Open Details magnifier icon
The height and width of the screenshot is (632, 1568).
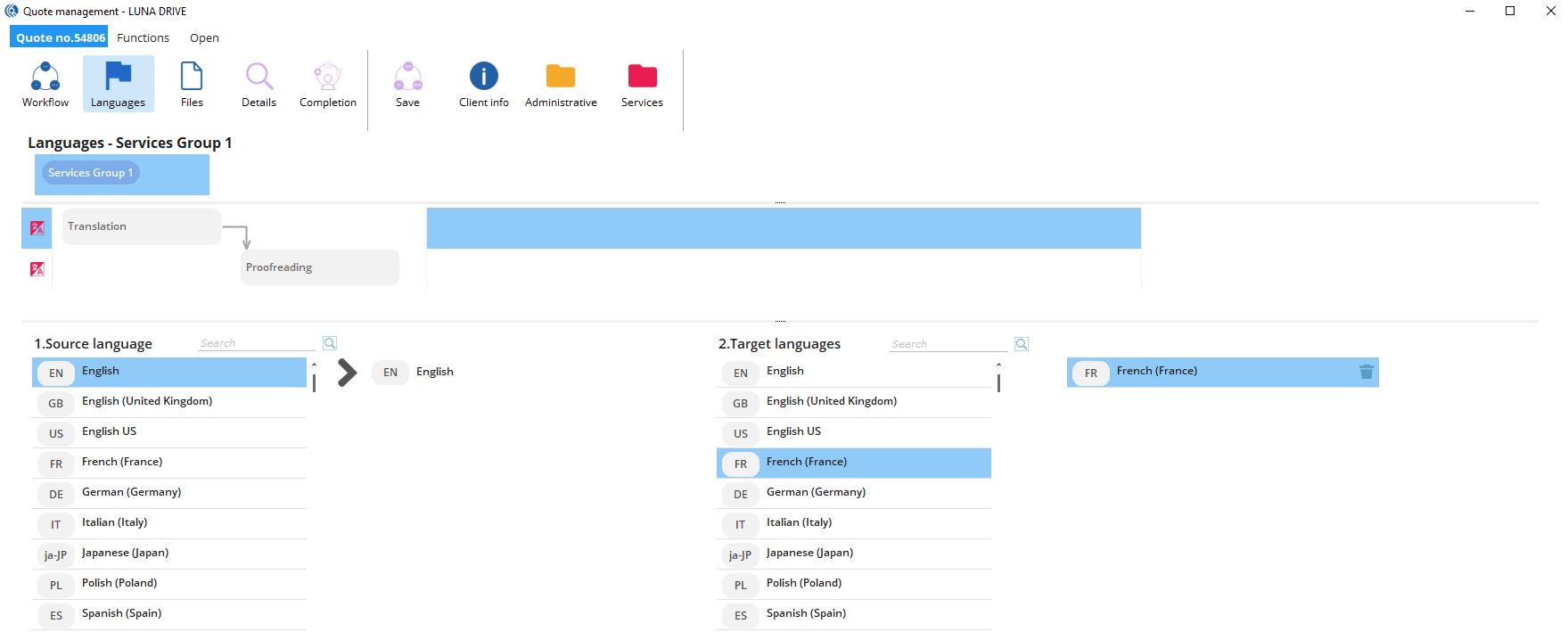coord(259,78)
